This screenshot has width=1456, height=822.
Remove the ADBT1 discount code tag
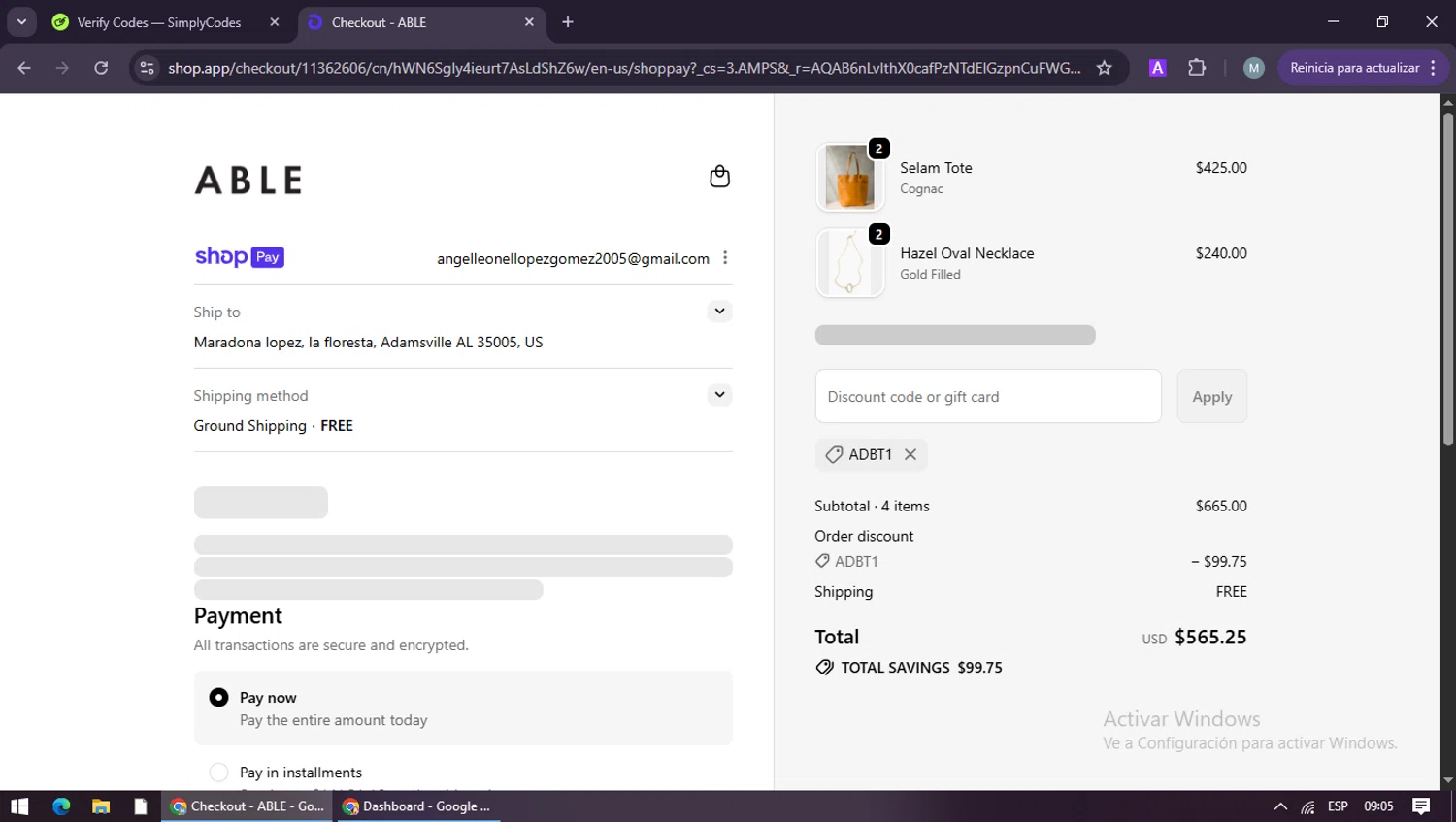pos(910,454)
